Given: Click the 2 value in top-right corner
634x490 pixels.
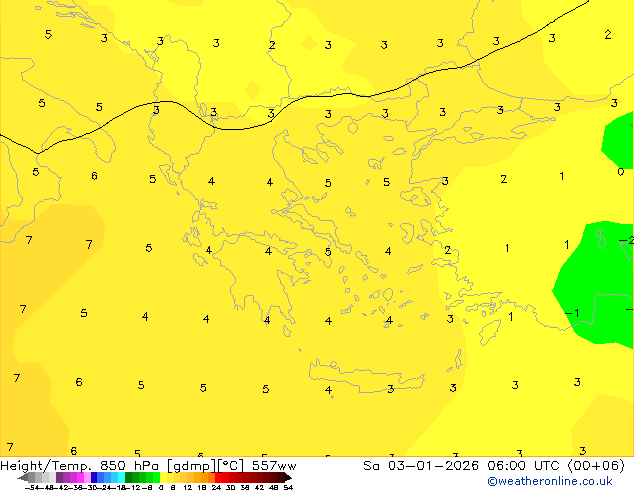Looking at the screenshot, I should (x=607, y=35).
